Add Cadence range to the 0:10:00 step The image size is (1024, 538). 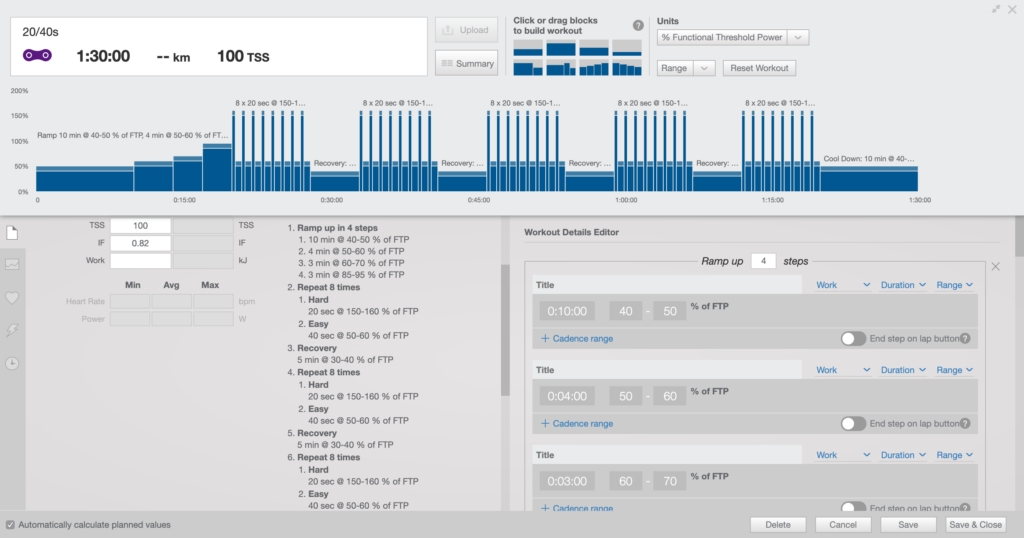pos(577,338)
